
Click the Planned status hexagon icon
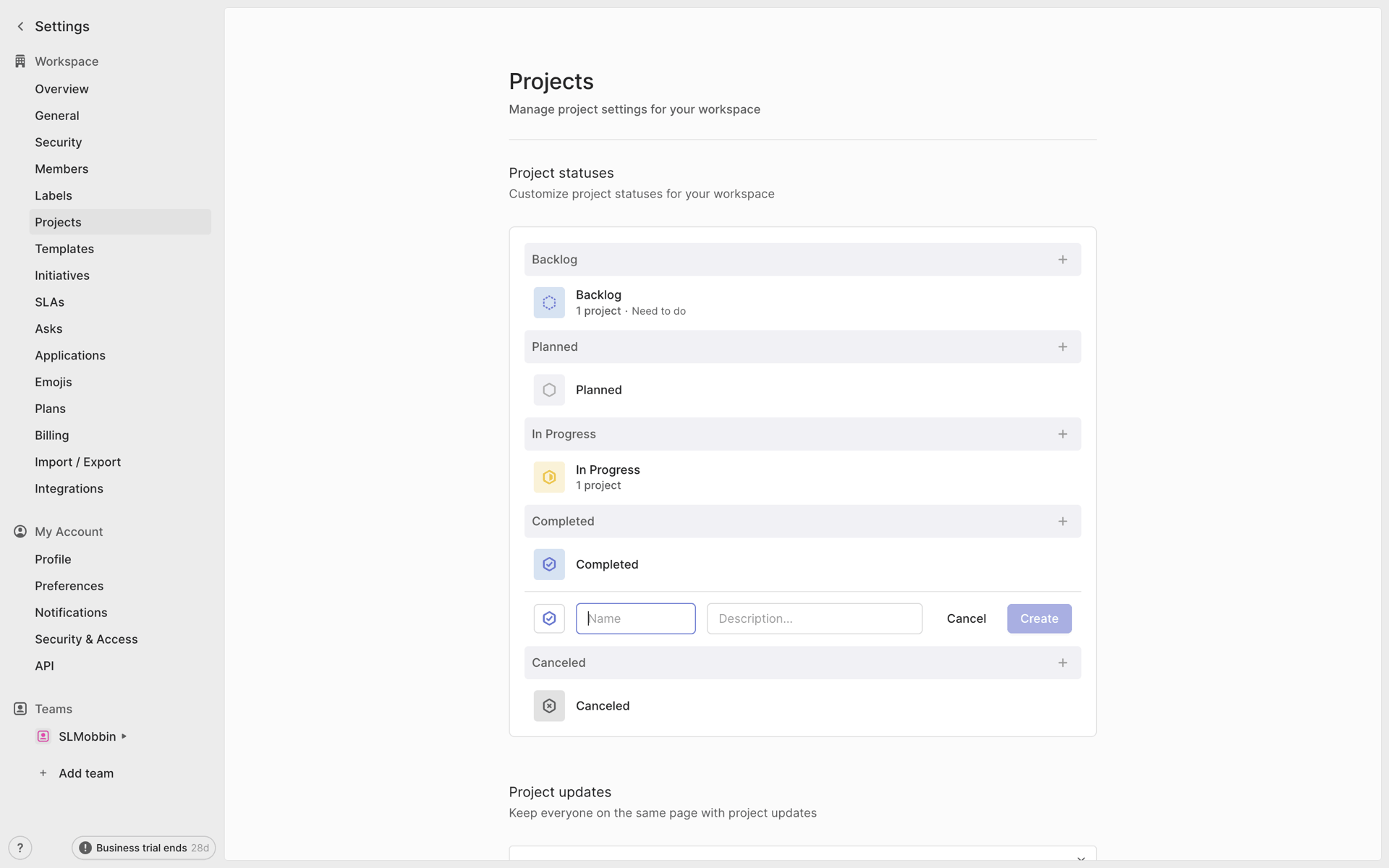(x=549, y=390)
